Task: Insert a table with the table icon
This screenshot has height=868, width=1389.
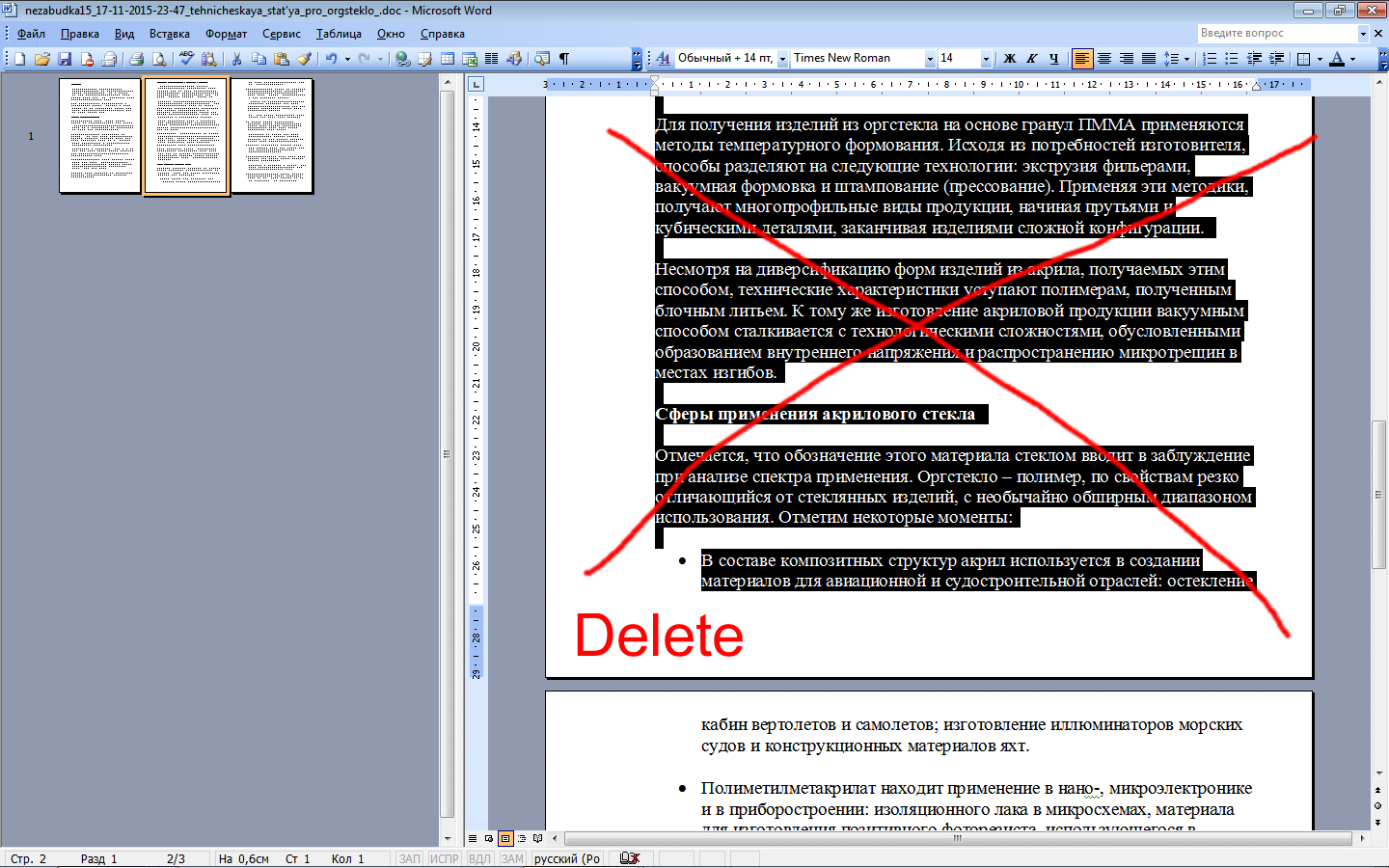Action: point(448,59)
